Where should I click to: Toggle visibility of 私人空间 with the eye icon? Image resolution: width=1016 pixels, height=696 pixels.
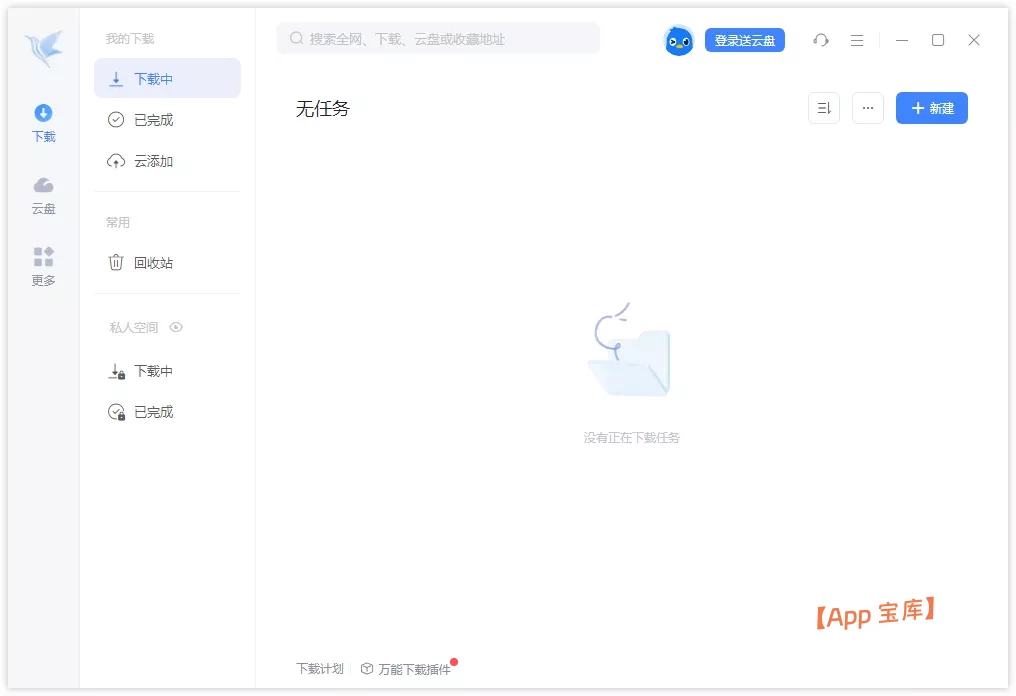(x=176, y=327)
